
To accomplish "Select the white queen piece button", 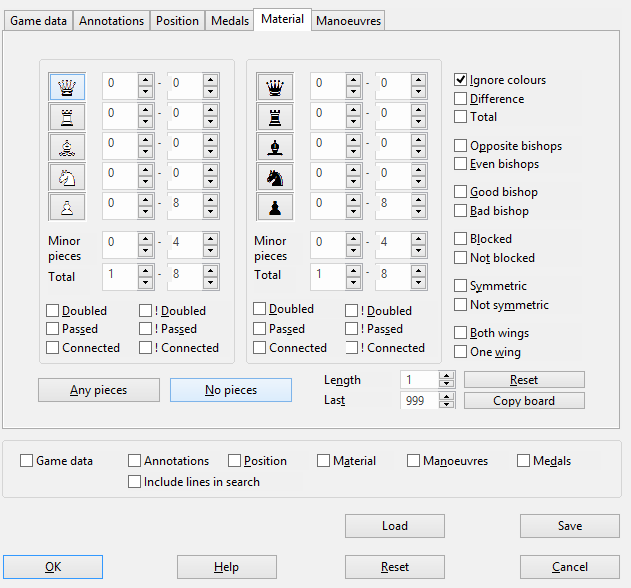I will click(x=67, y=87).
